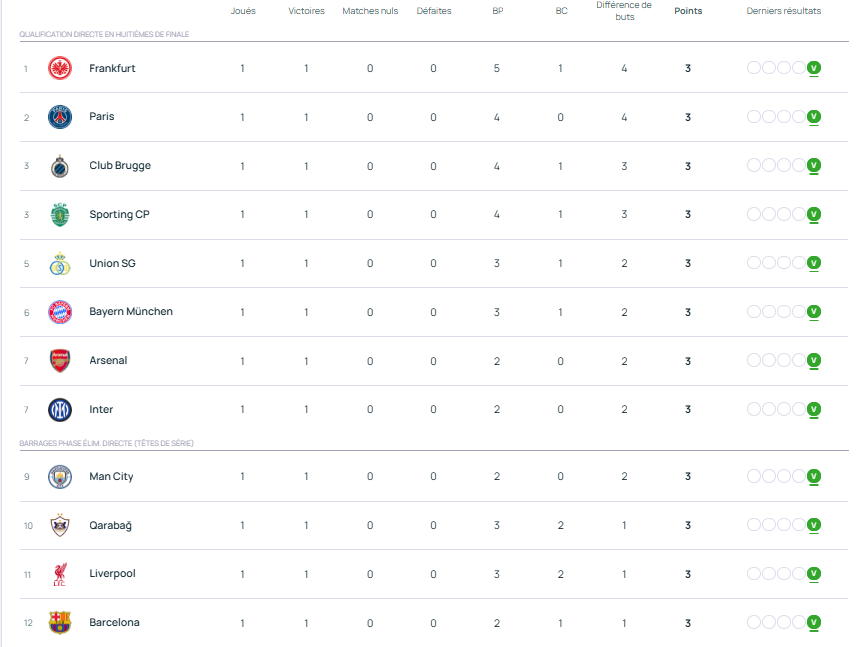Viewport: 867px width, 647px height.
Task: Select the Arsenal team name
Action: (108, 361)
